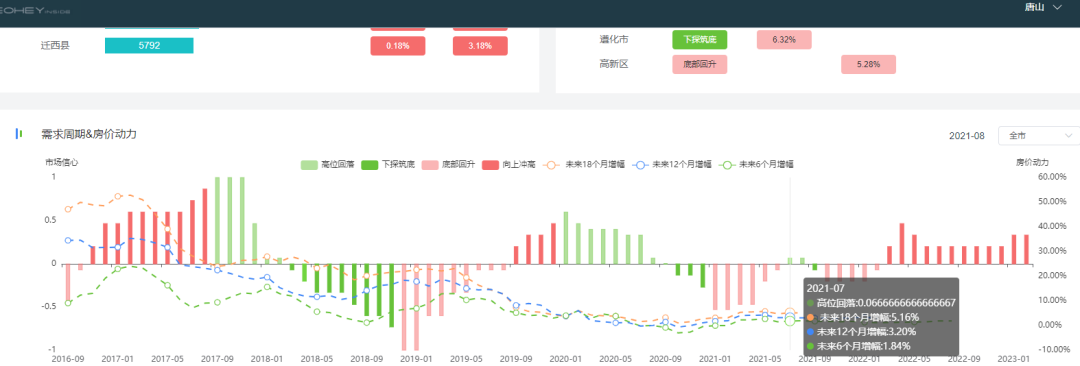The height and width of the screenshot is (366, 1080).
Task: Click the 5.28% badge for 高新区
Action: pyautogui.click(x=869, y=64)
